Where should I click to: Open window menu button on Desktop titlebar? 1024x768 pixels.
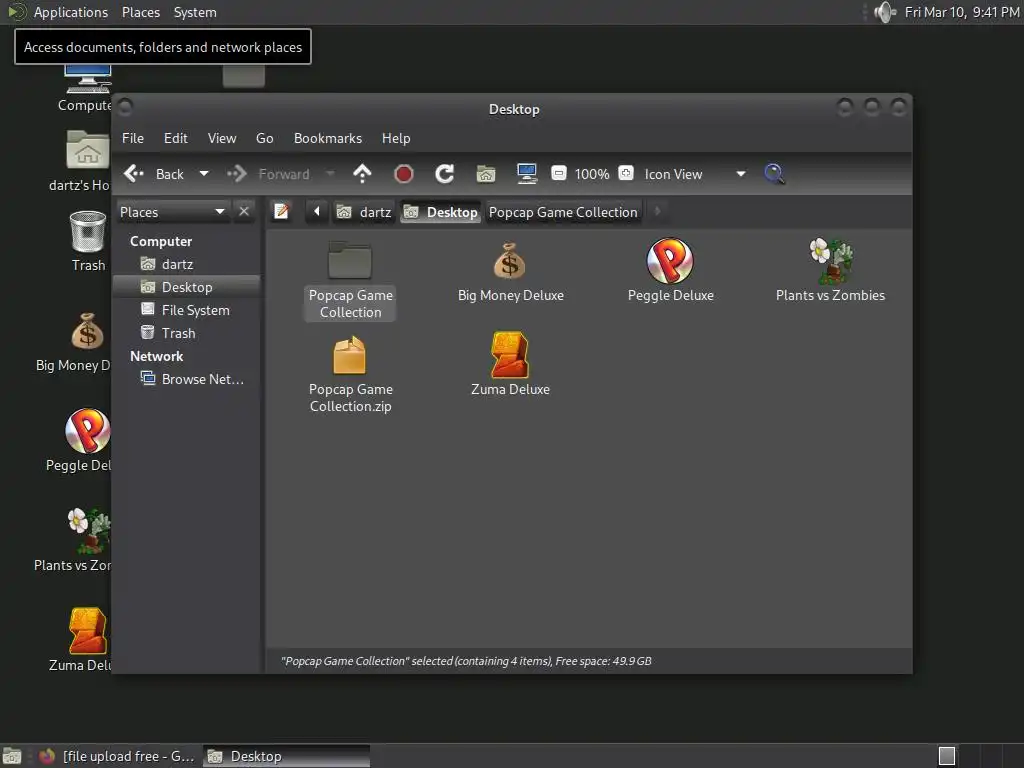(x=125, y=106)
